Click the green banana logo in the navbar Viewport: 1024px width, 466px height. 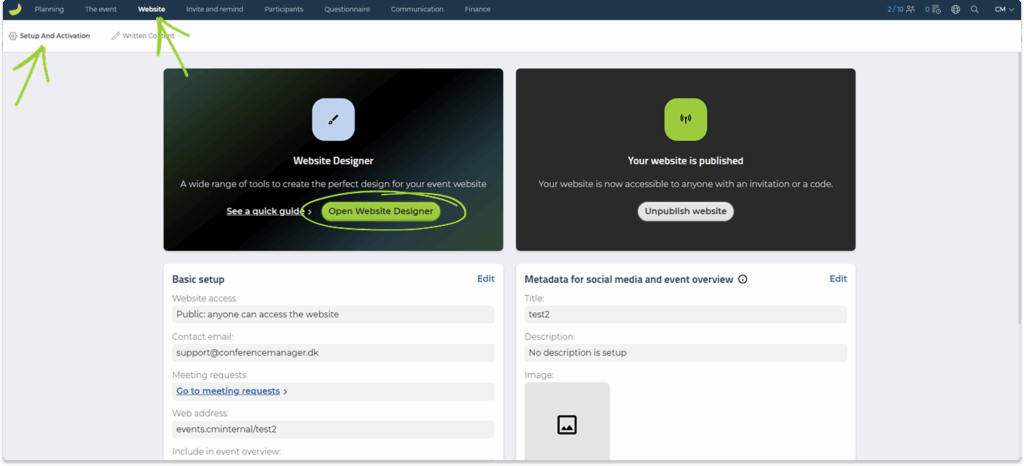tap(15, 9)
